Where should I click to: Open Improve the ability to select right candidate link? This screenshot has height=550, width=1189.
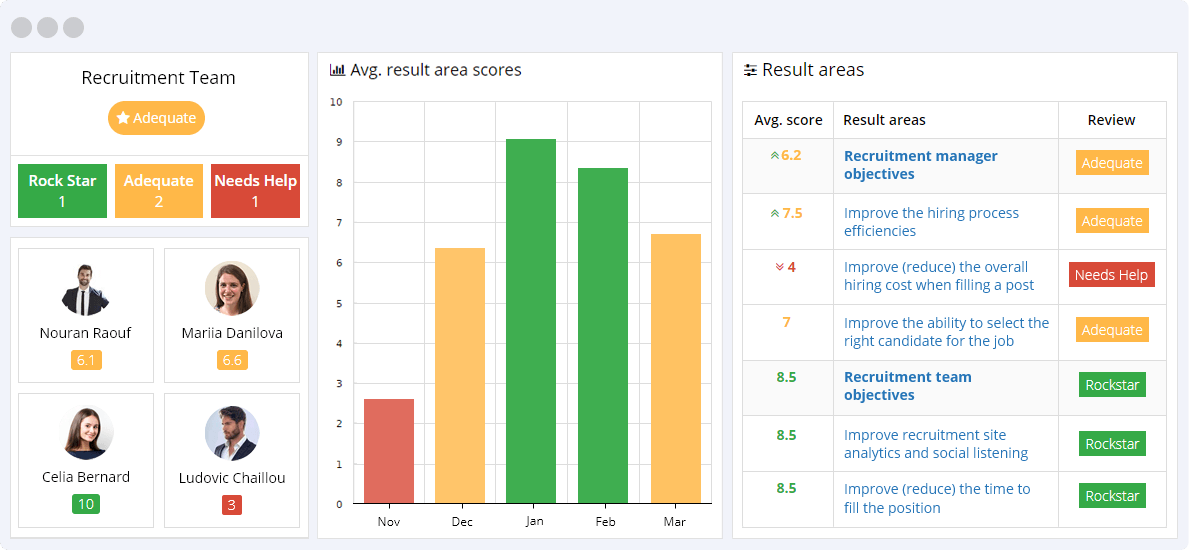pos(946,332)
